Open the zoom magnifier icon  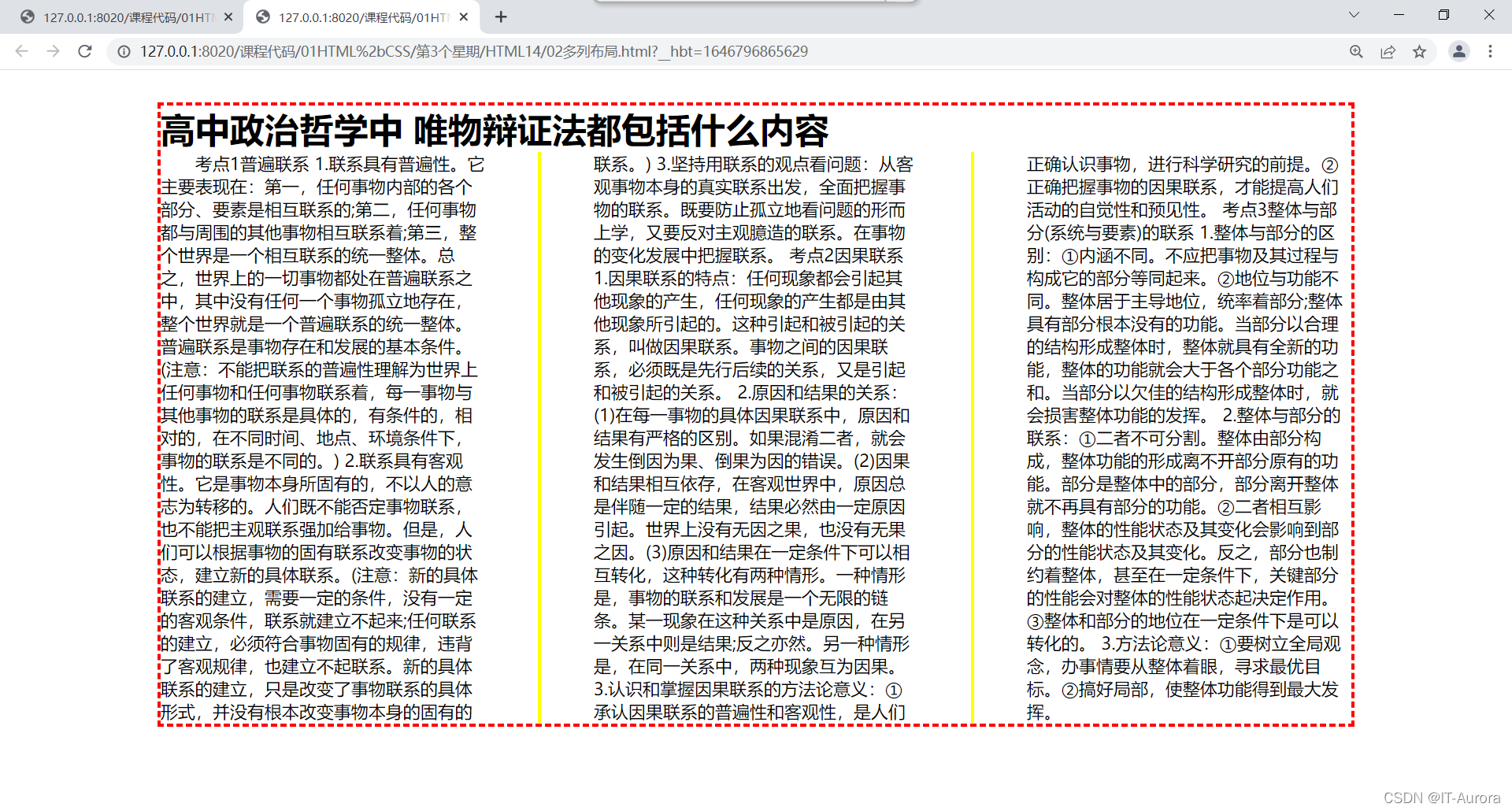point(1356,51)
